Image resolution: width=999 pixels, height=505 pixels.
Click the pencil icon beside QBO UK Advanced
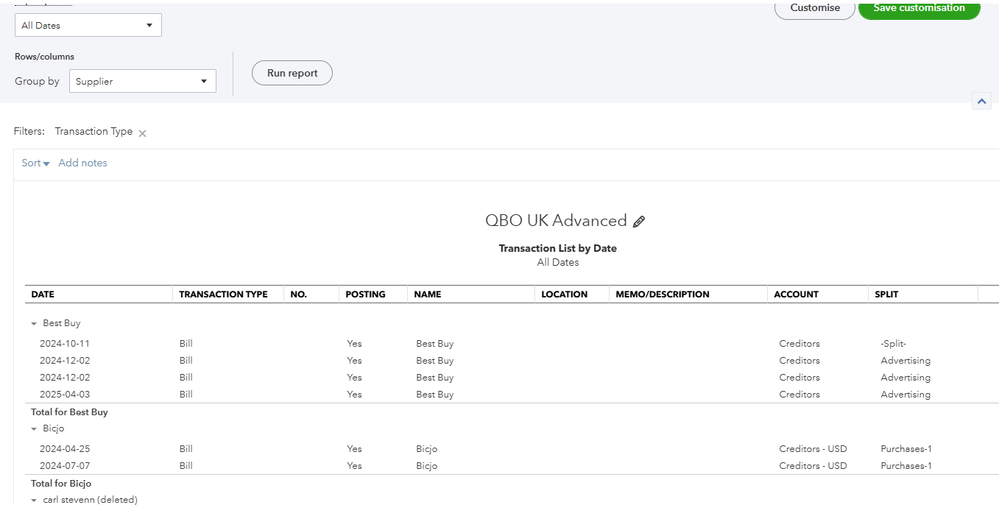[640, 222]
